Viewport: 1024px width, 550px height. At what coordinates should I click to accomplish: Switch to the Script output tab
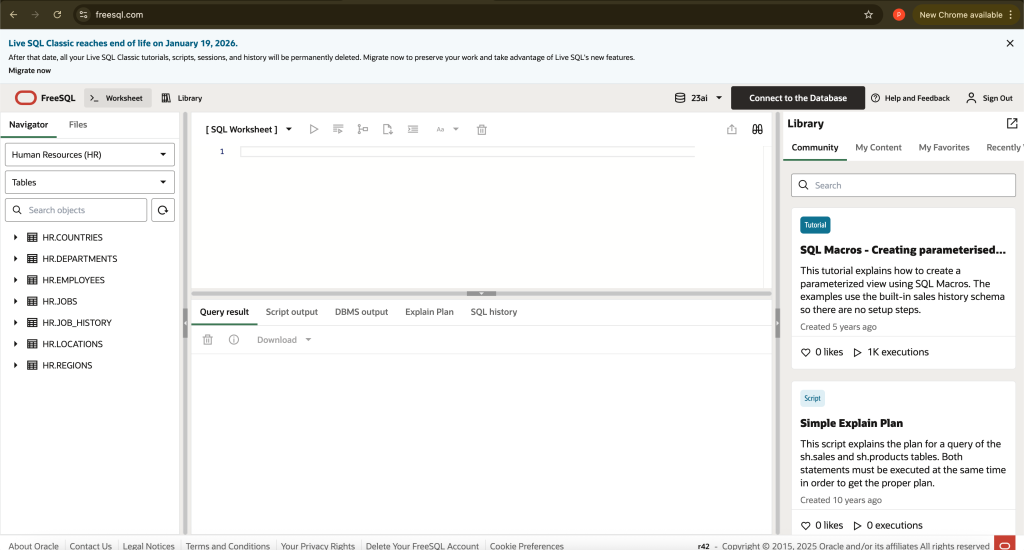pos(291,312)
